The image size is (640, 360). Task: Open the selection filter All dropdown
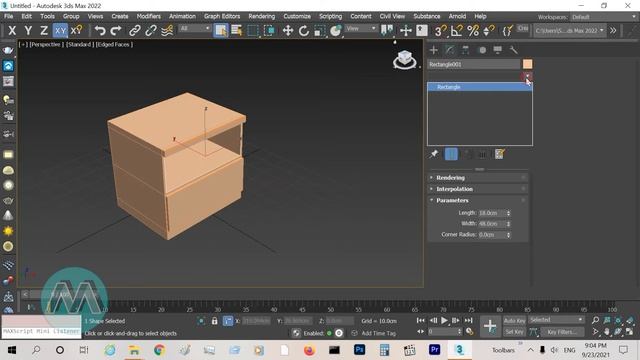tap(195, 29)
